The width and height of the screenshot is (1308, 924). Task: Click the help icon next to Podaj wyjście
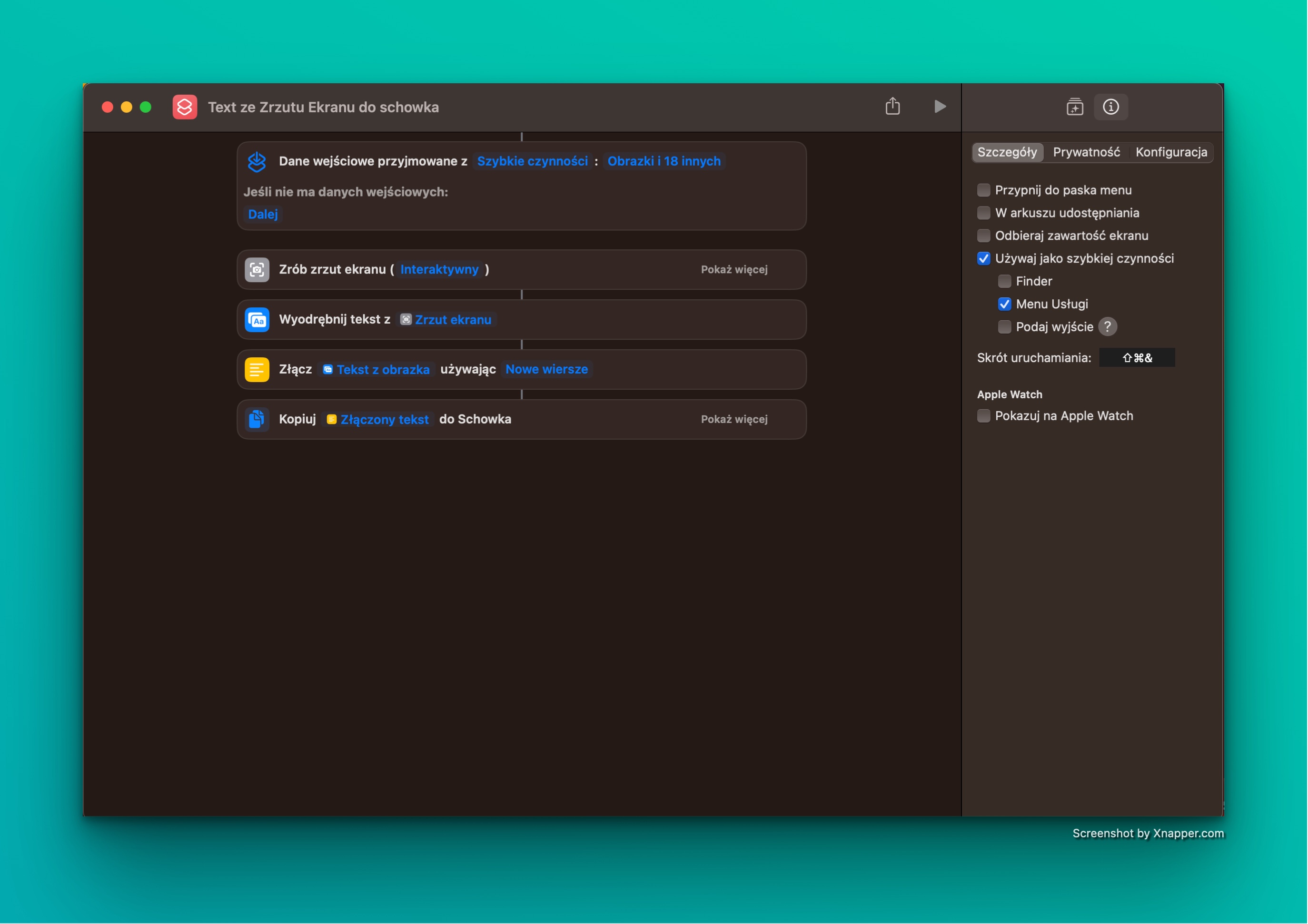(1108, 326)
